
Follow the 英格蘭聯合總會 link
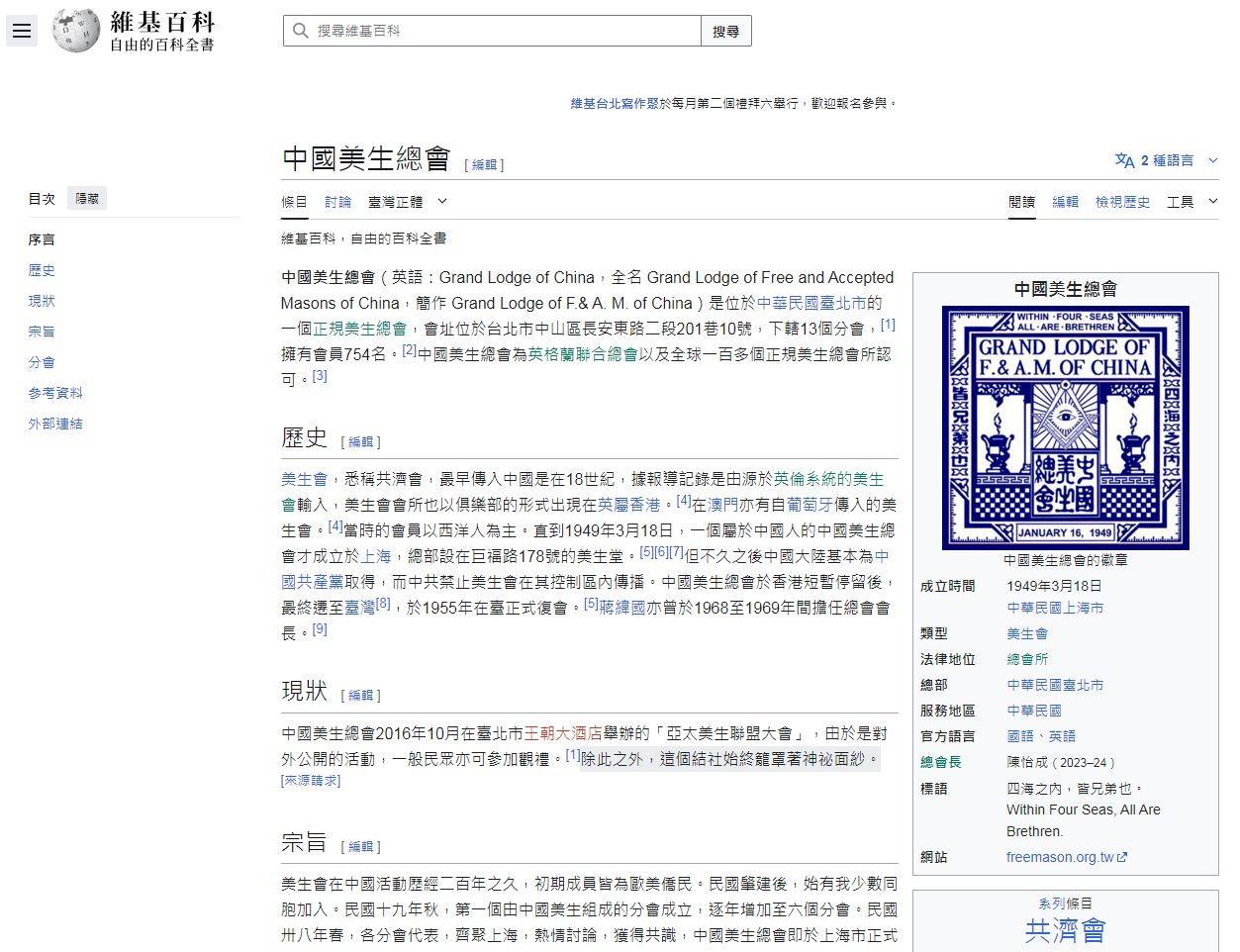pyautogui.click(x=582, y=354)
